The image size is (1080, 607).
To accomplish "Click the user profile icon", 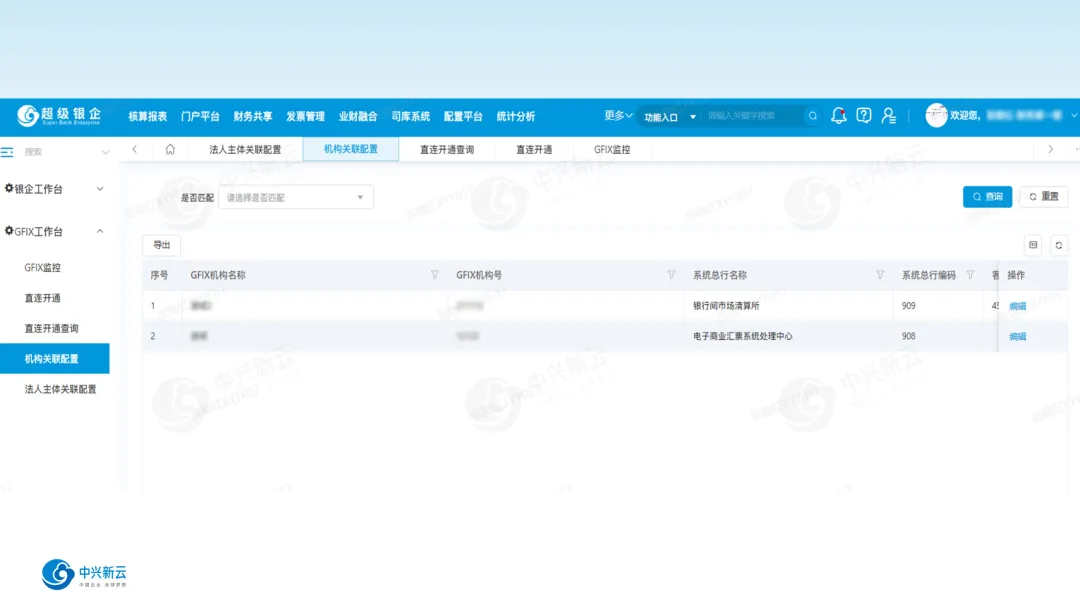I will click(x=889, y=116).
